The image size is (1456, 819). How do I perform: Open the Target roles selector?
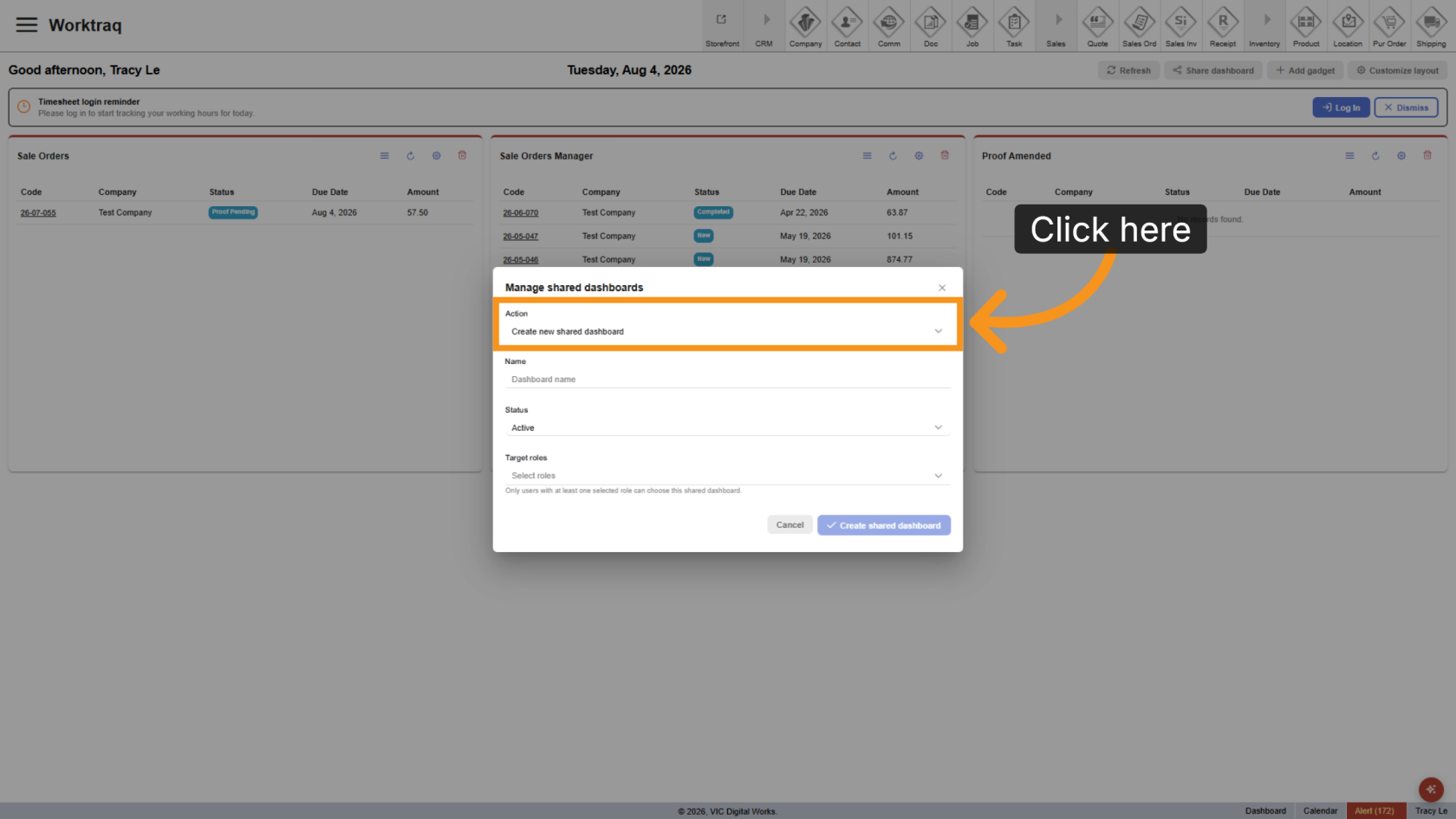tap(727, 475)
